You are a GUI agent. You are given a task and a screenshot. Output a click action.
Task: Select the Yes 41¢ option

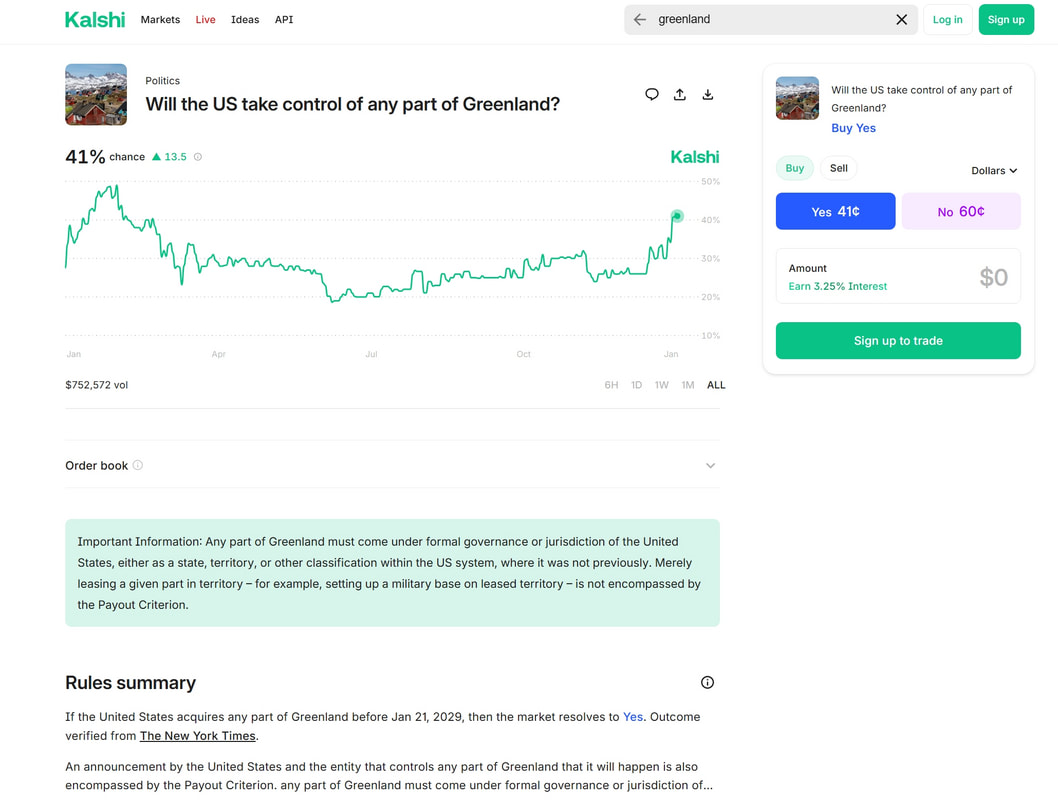pos(835,211)
